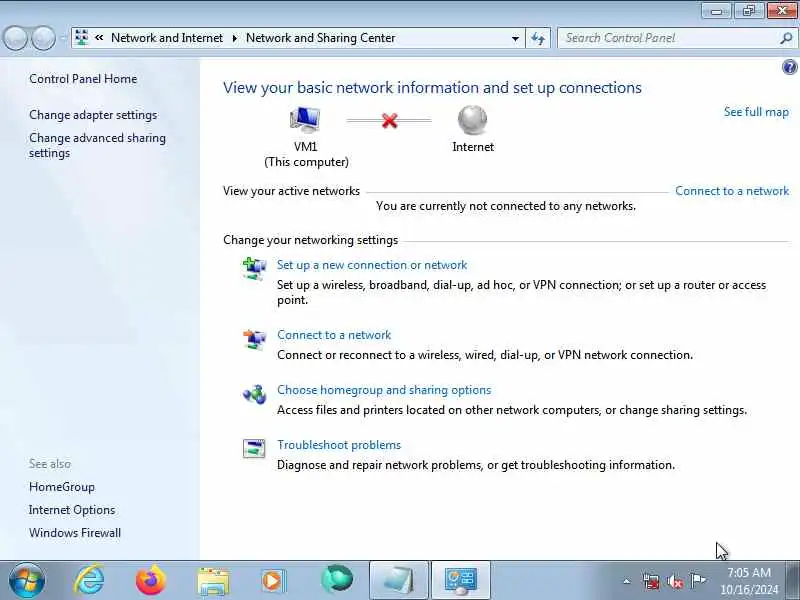
Task: Click the homegroup and sharing options icon
Action: pos(254,394)
